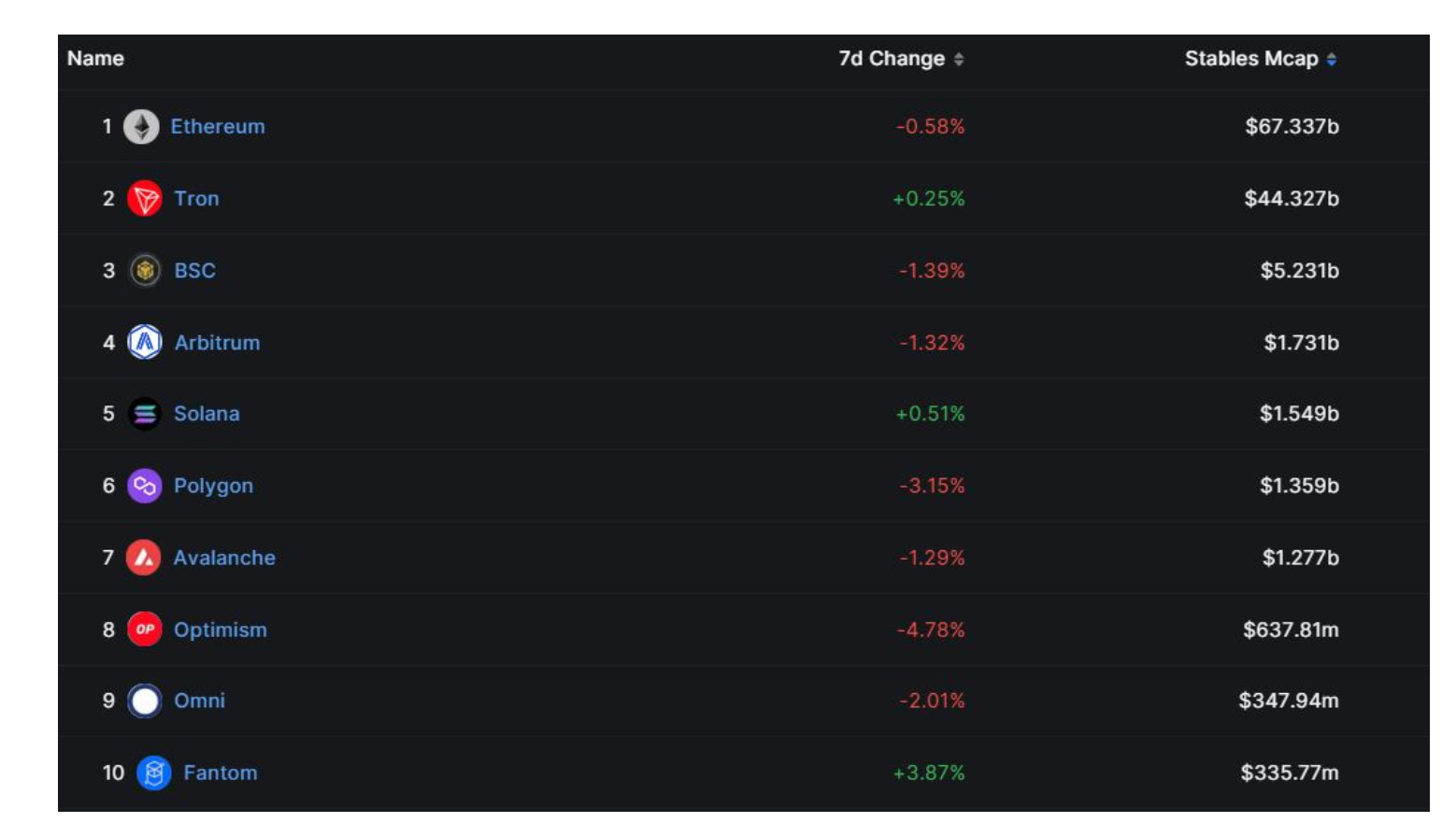Sort table by Stables Mcap arrows
The image size is (1456, 837).
point(1332,60)
